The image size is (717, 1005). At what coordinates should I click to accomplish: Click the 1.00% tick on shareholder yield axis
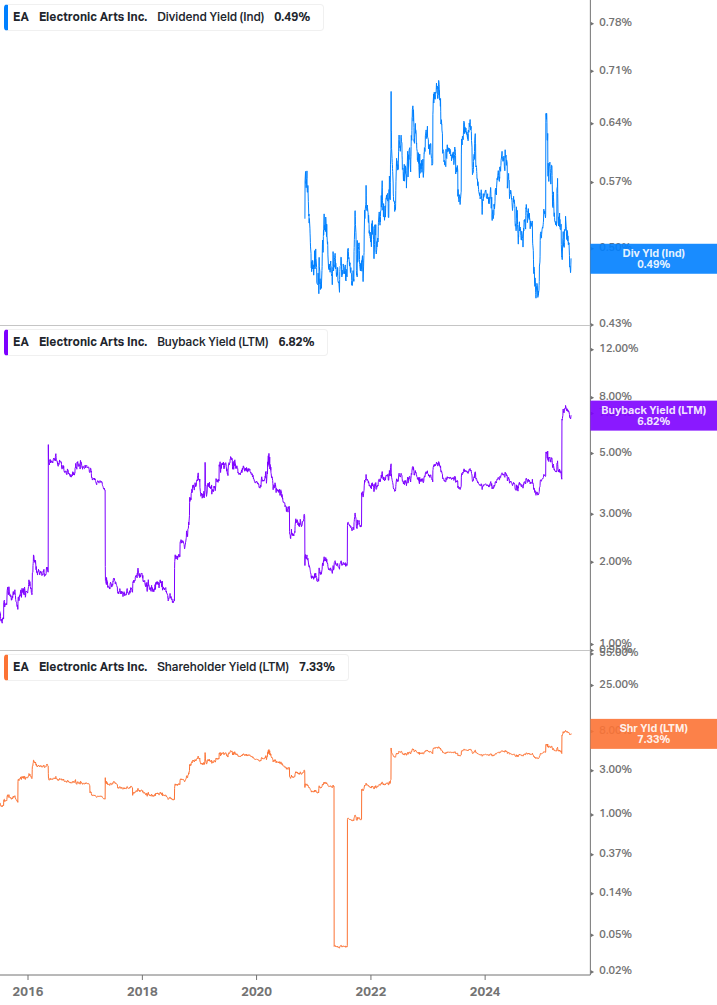click(x=615, y=813)
